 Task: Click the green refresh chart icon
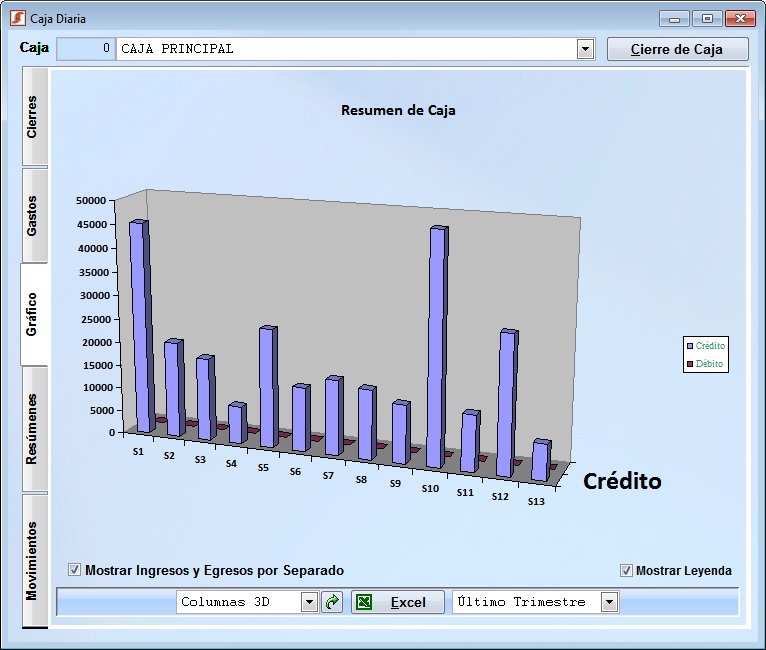[332, 602]
